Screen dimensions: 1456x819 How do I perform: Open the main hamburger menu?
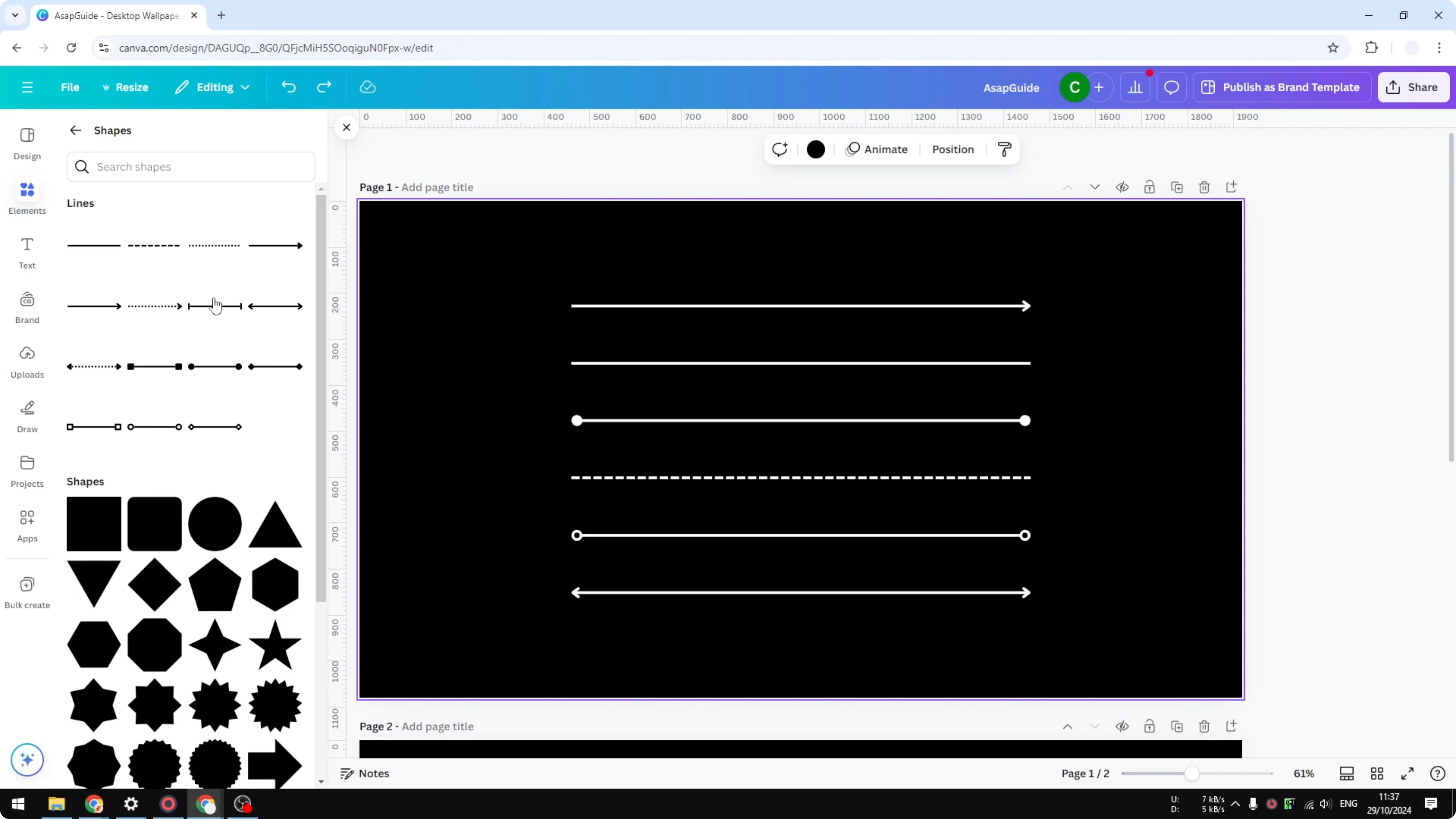[27, 87]
